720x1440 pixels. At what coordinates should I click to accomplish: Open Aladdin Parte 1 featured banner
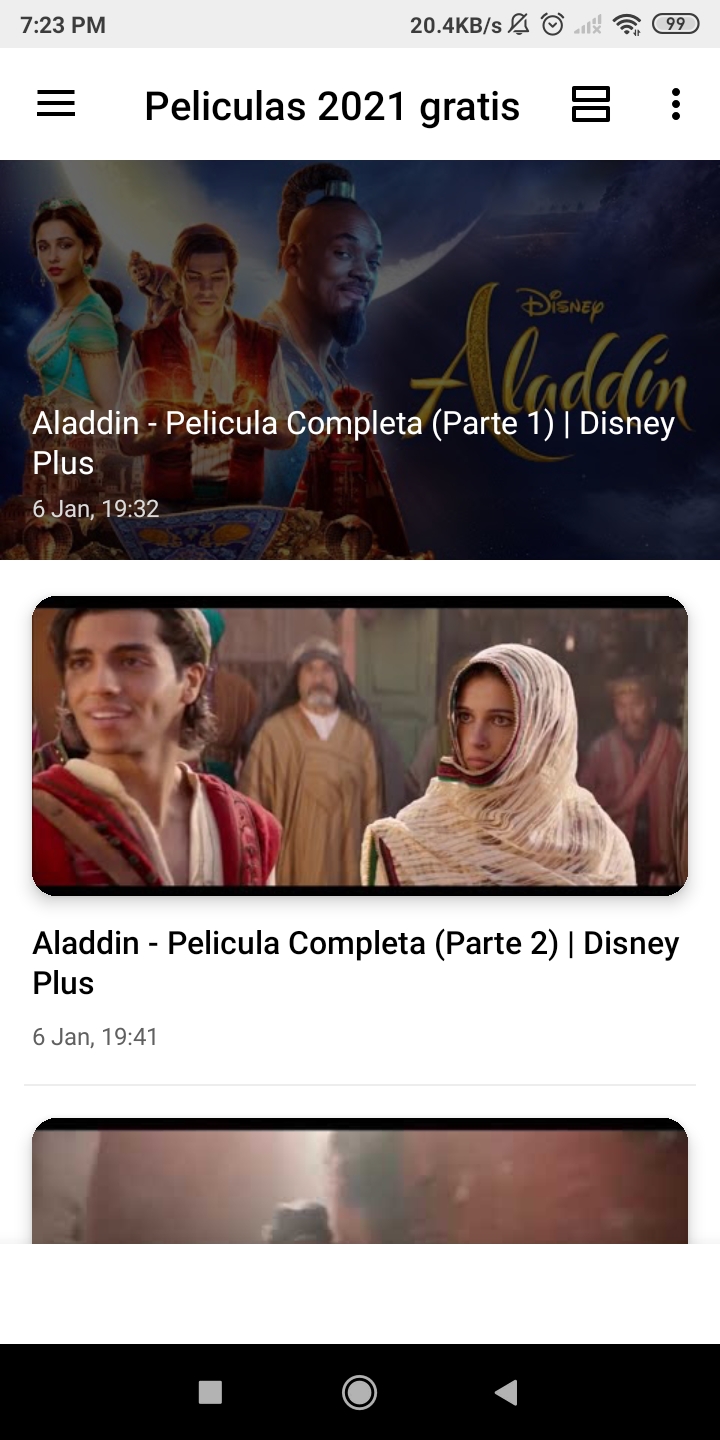pos(360,360)
